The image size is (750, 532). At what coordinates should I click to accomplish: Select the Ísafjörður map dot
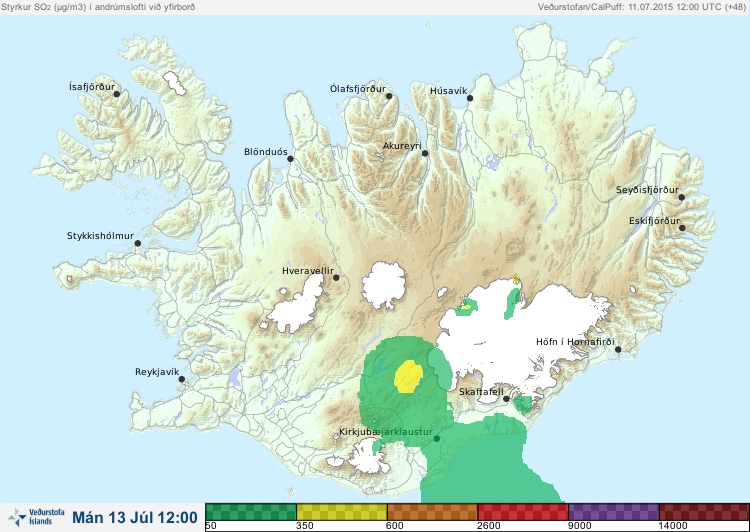[116, 94]
